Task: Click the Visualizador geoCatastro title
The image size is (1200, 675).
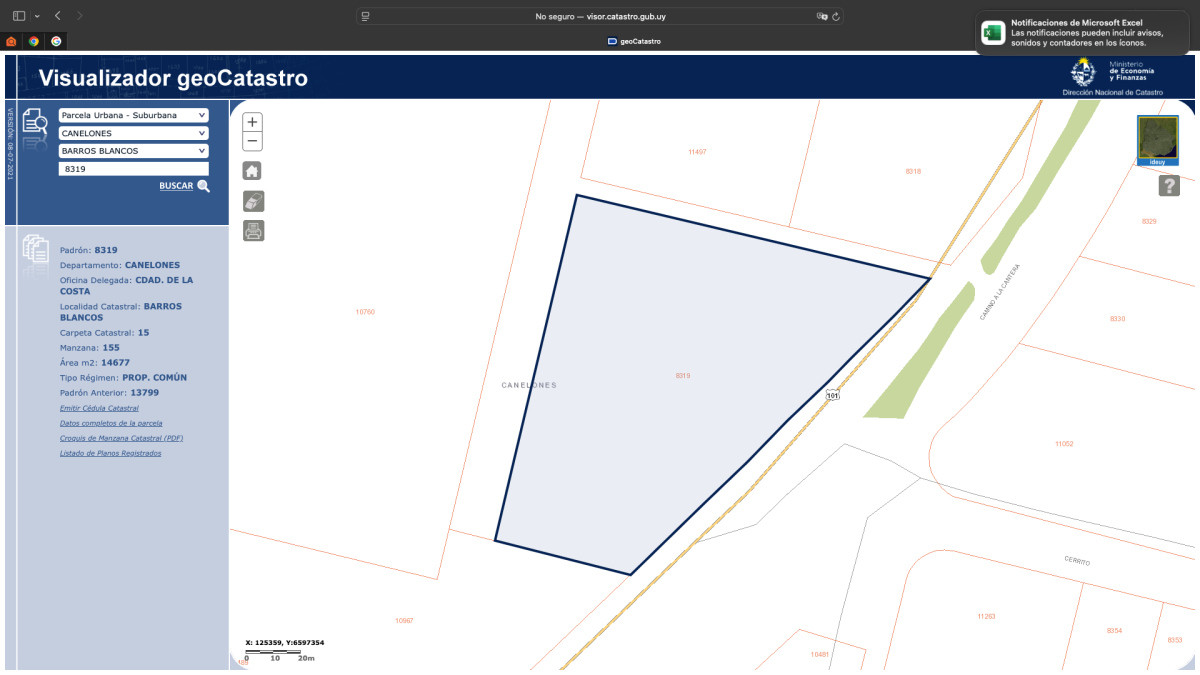Action: coord(173,79)
